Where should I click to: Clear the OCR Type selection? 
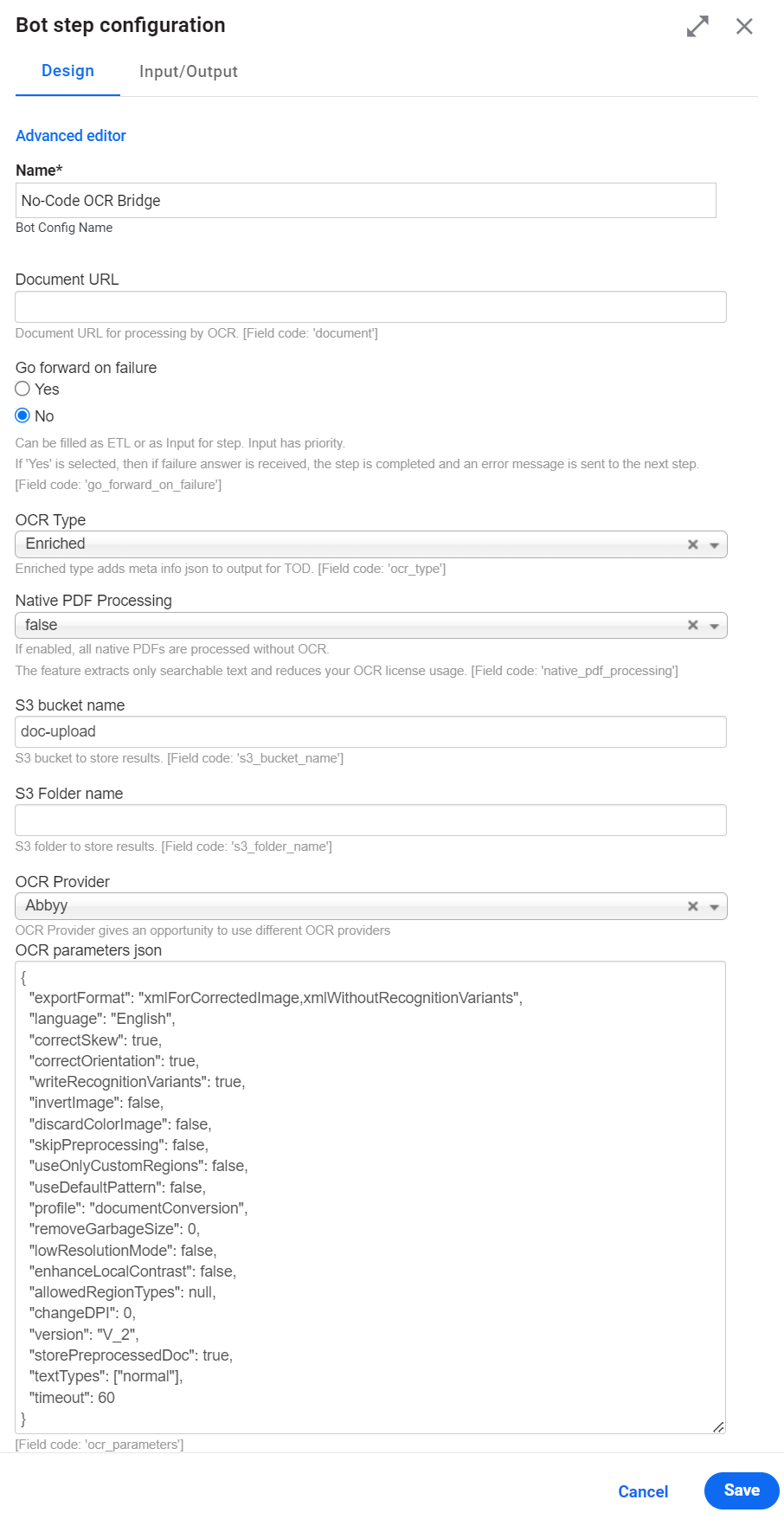(692, 544)
